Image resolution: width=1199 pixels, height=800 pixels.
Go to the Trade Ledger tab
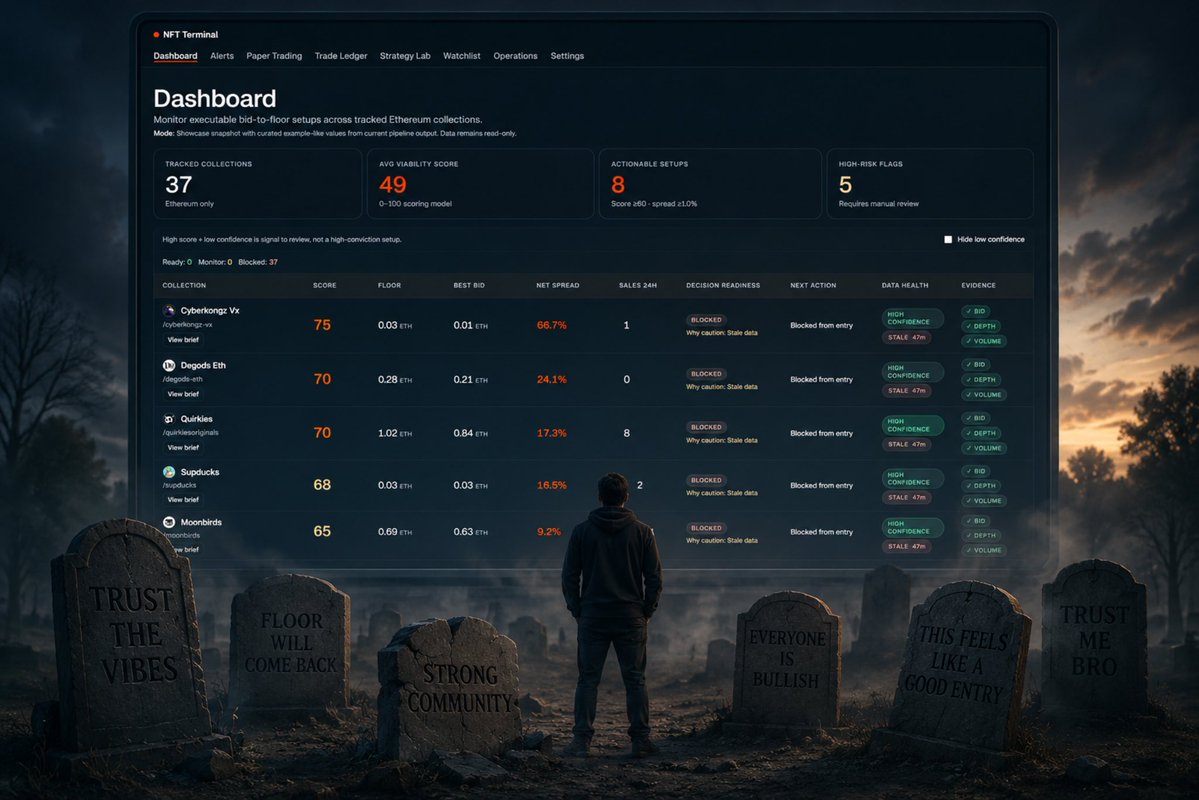tap(341, 56)
